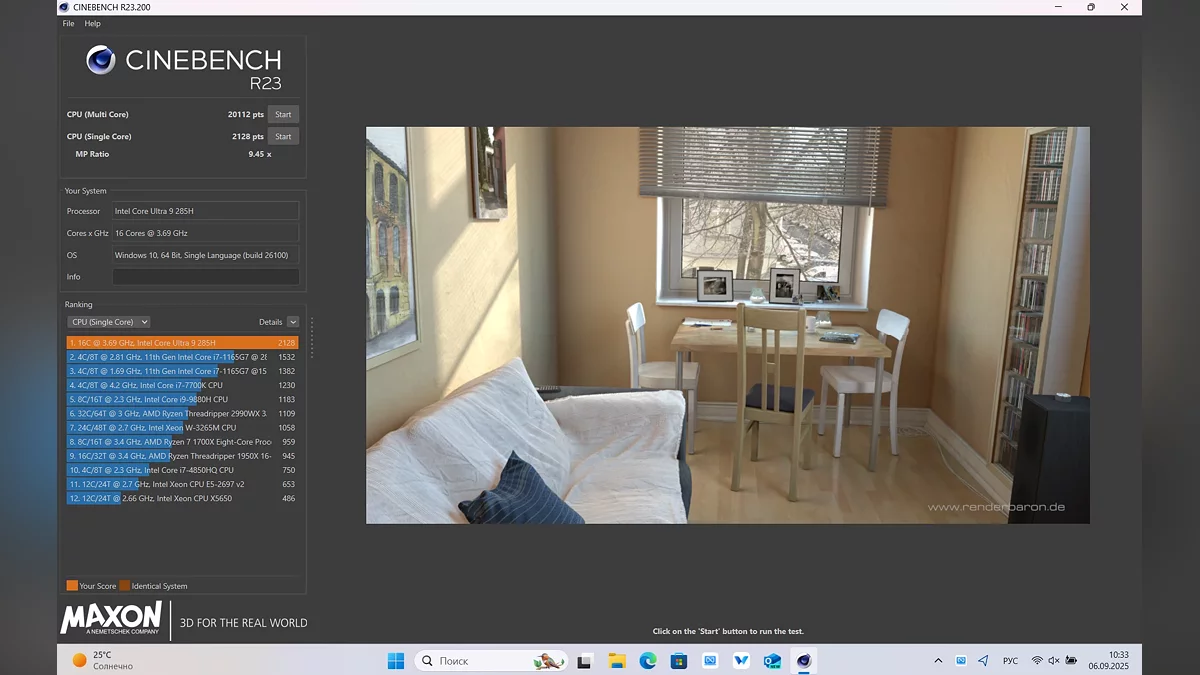Start the CPU Single Core test
This screenshot has height=675, width=1200.
click(x=283, y=136)
